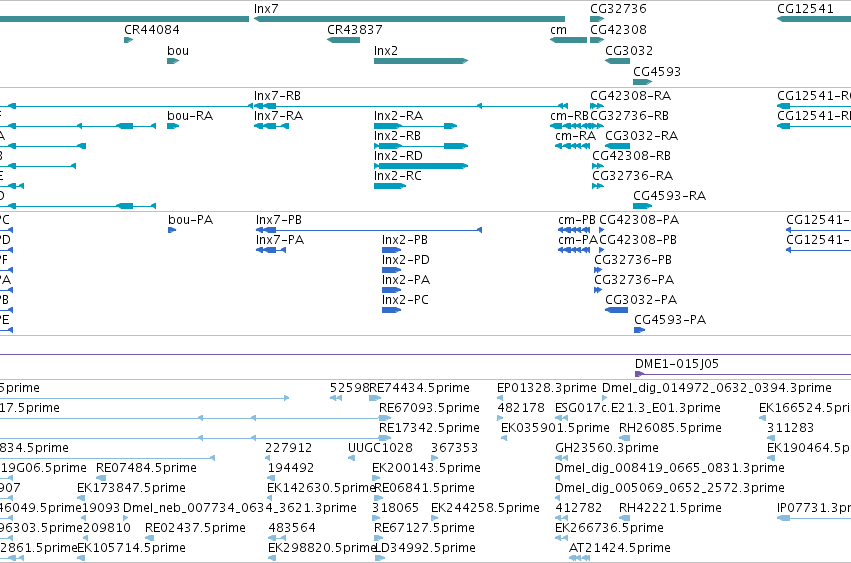Click the EP01328.3prime EST label
This screenshot has width=851, height=563.
point(547,388)
